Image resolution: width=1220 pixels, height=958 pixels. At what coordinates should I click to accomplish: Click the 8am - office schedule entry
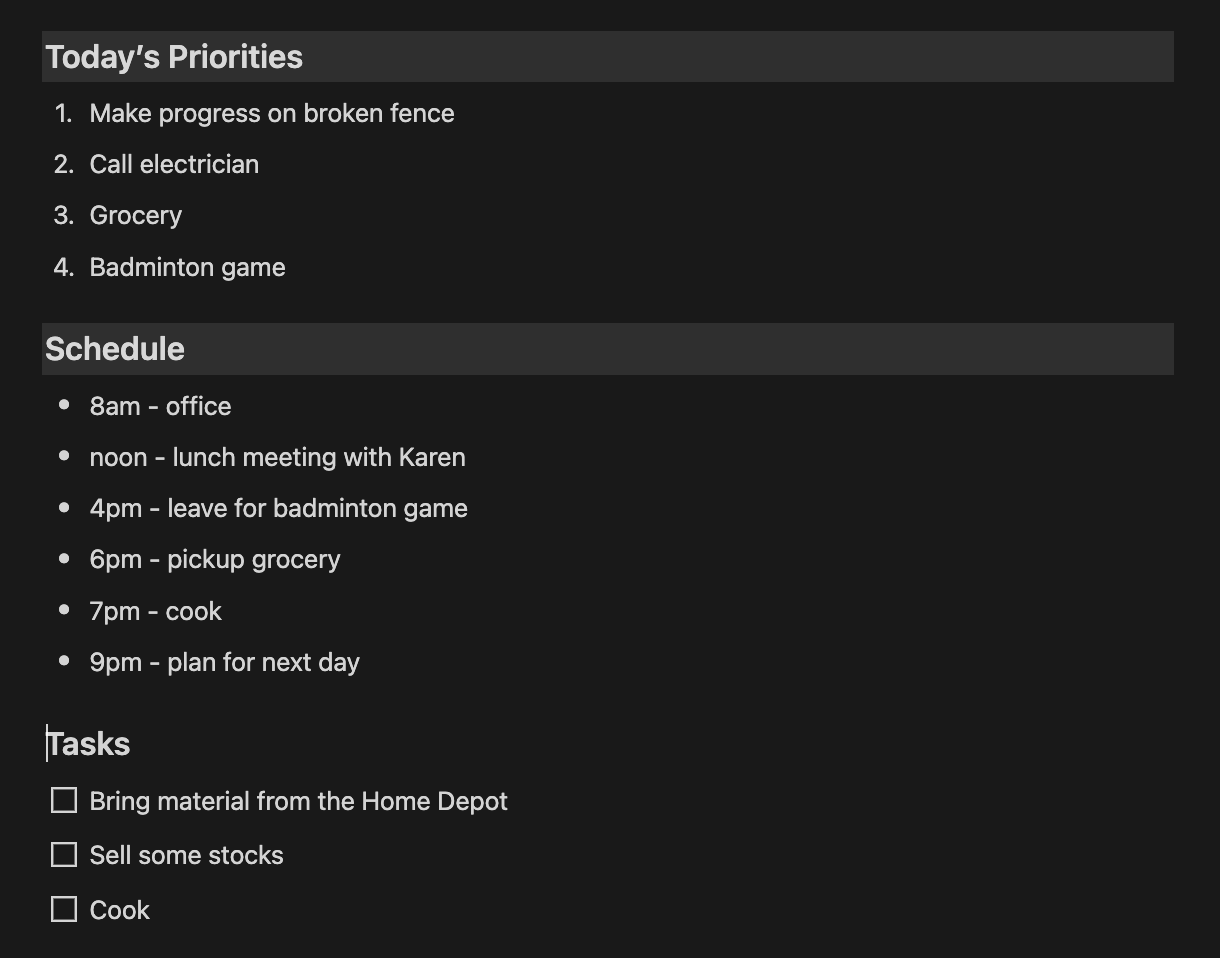pyautogui.click(x=160, y=406)
